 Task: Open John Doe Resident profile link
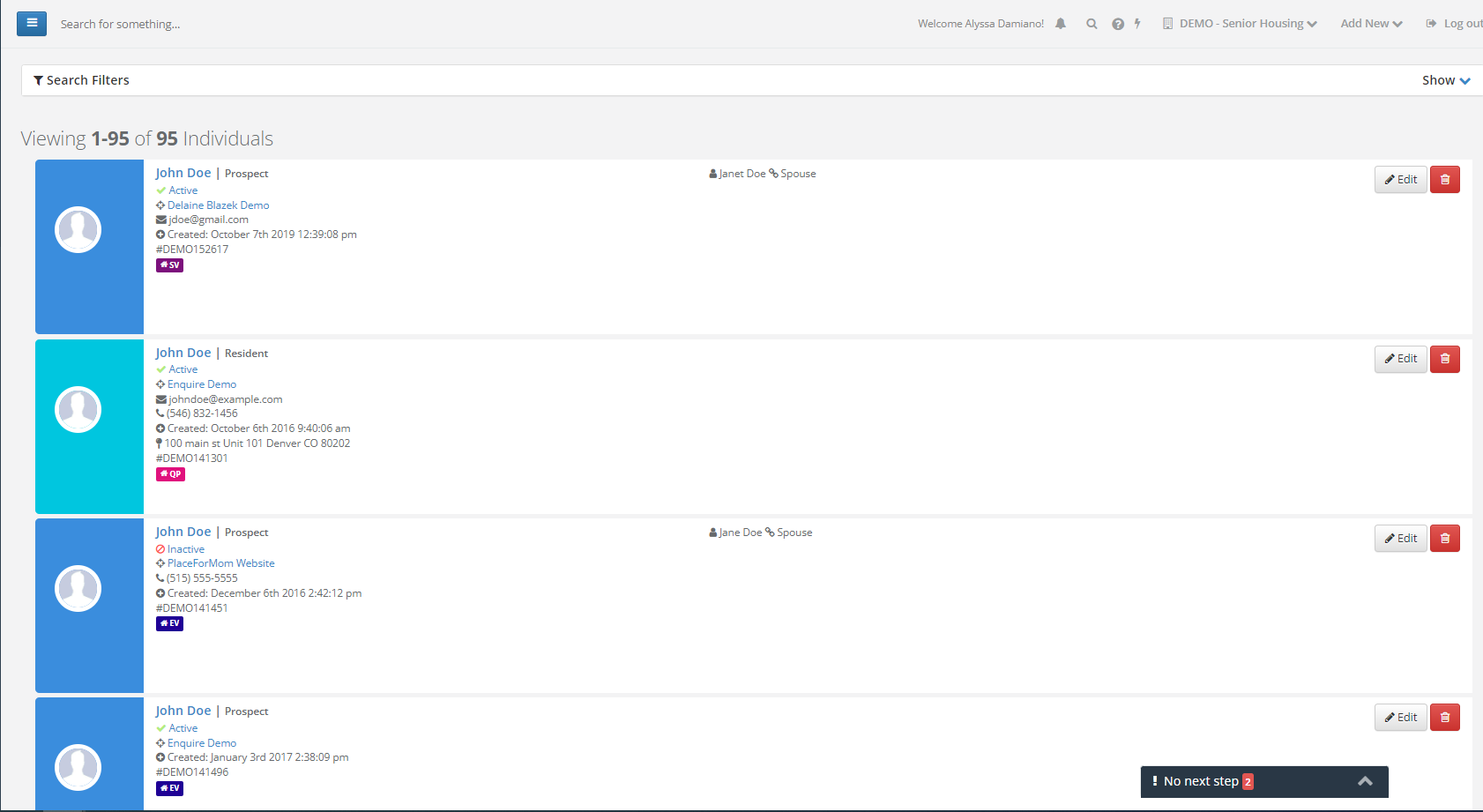pos(183,353)
